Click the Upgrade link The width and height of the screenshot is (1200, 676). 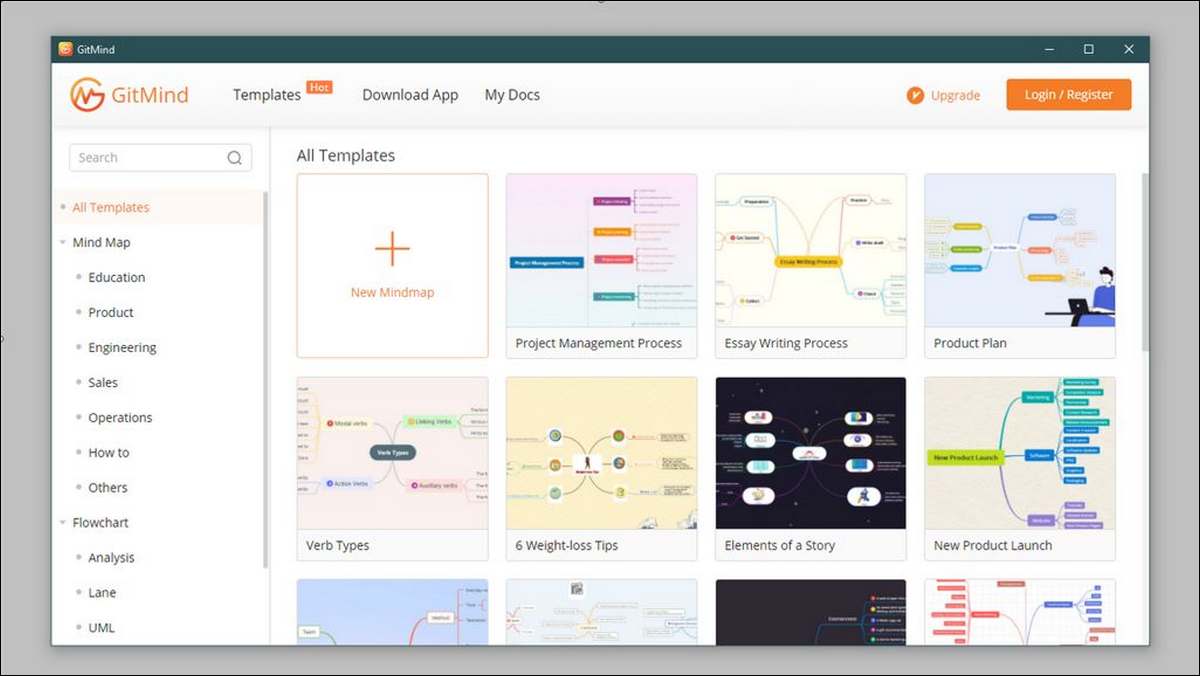(x=955, y=95)
